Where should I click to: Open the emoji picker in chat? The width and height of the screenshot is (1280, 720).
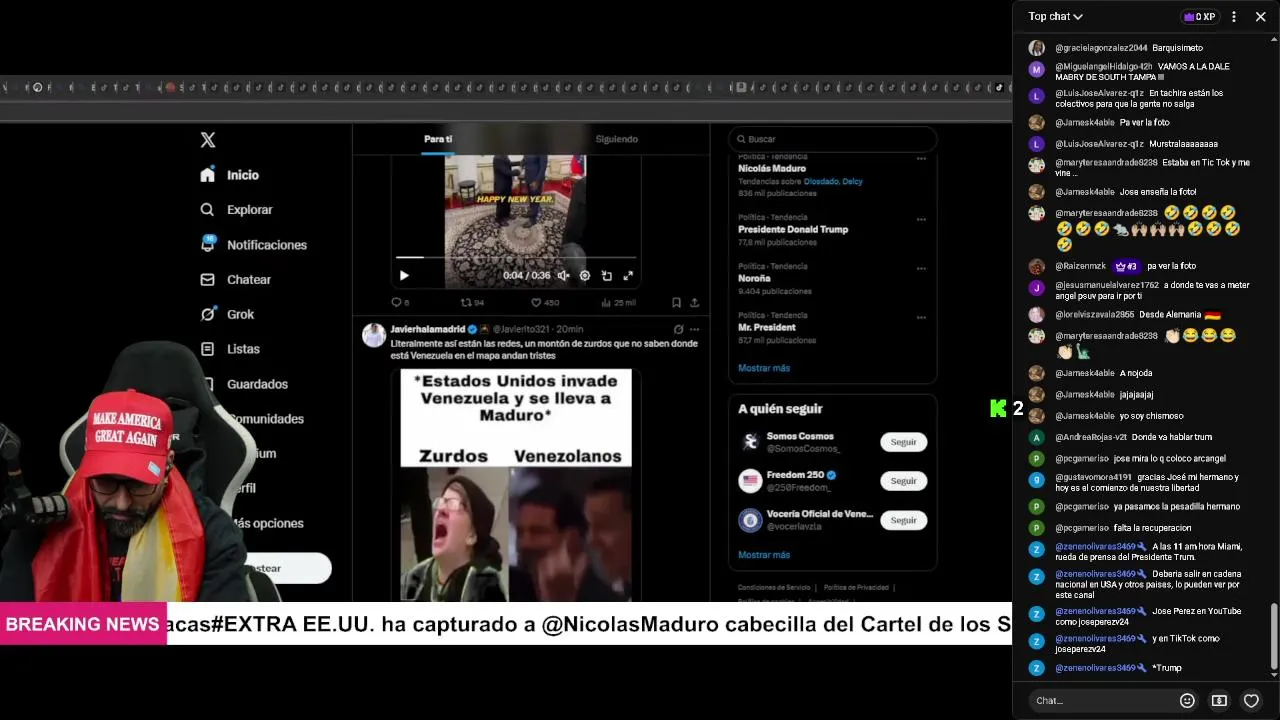coord(1187,701)
